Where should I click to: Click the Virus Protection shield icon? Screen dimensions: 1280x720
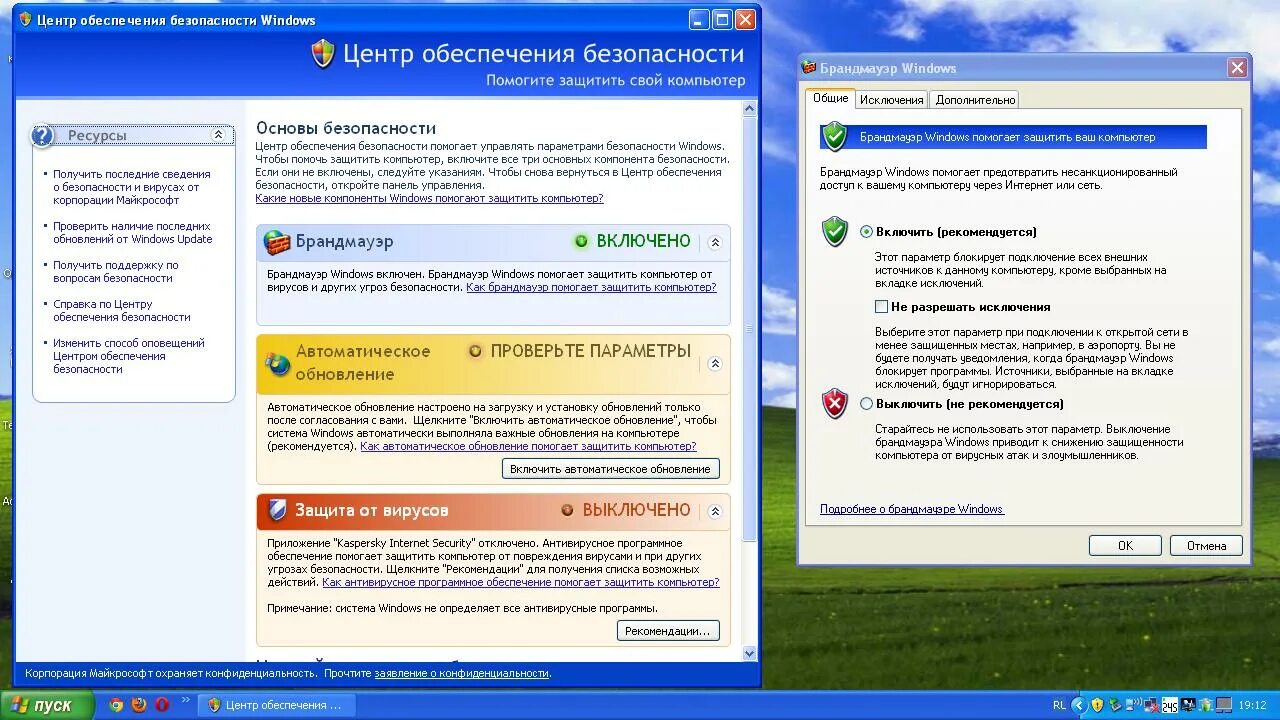(277, 510)
